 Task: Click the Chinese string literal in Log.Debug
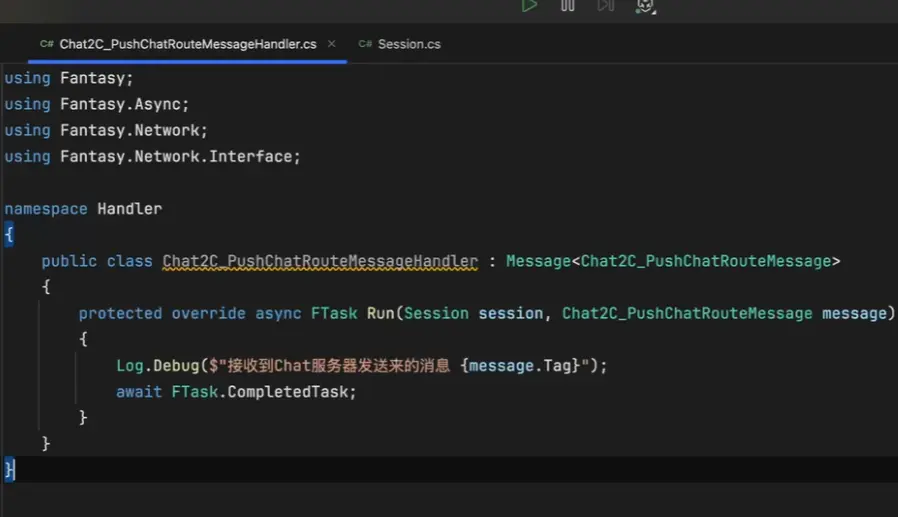pos(338,366)
